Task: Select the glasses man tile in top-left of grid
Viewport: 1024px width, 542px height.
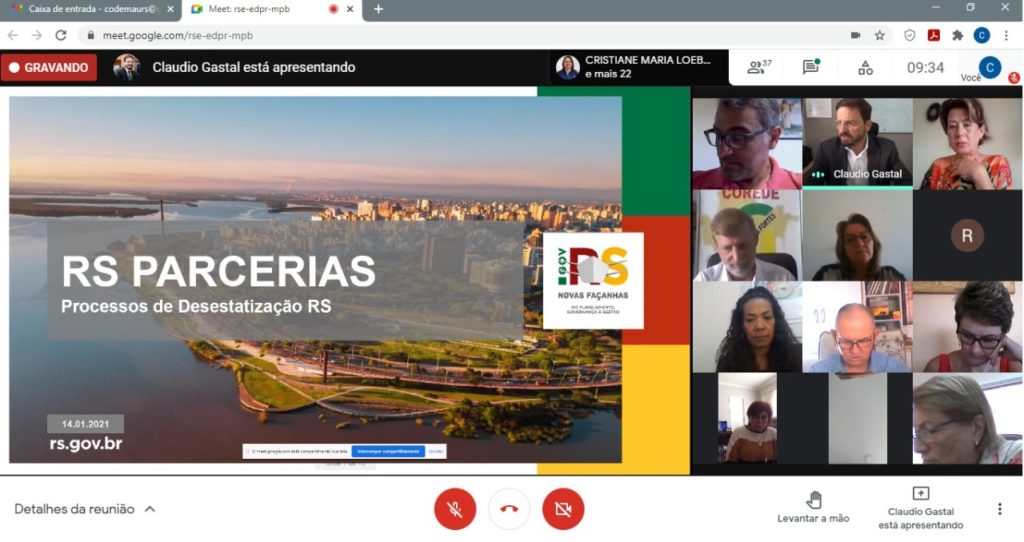Action: coord(747,143)
